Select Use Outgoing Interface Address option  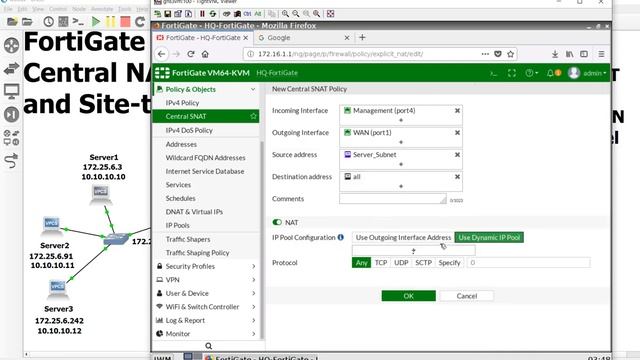403,237
